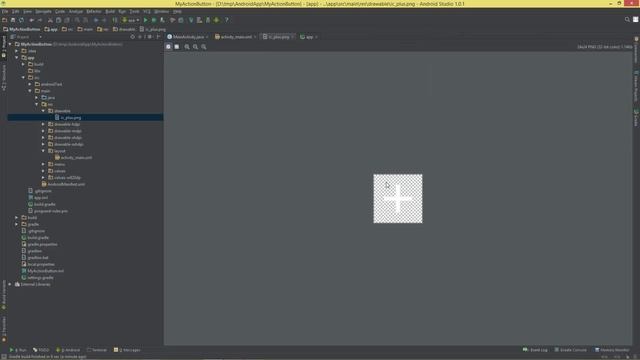Click the Debug app button
This screenshot has height=360, width=640.
pos(154,20)
